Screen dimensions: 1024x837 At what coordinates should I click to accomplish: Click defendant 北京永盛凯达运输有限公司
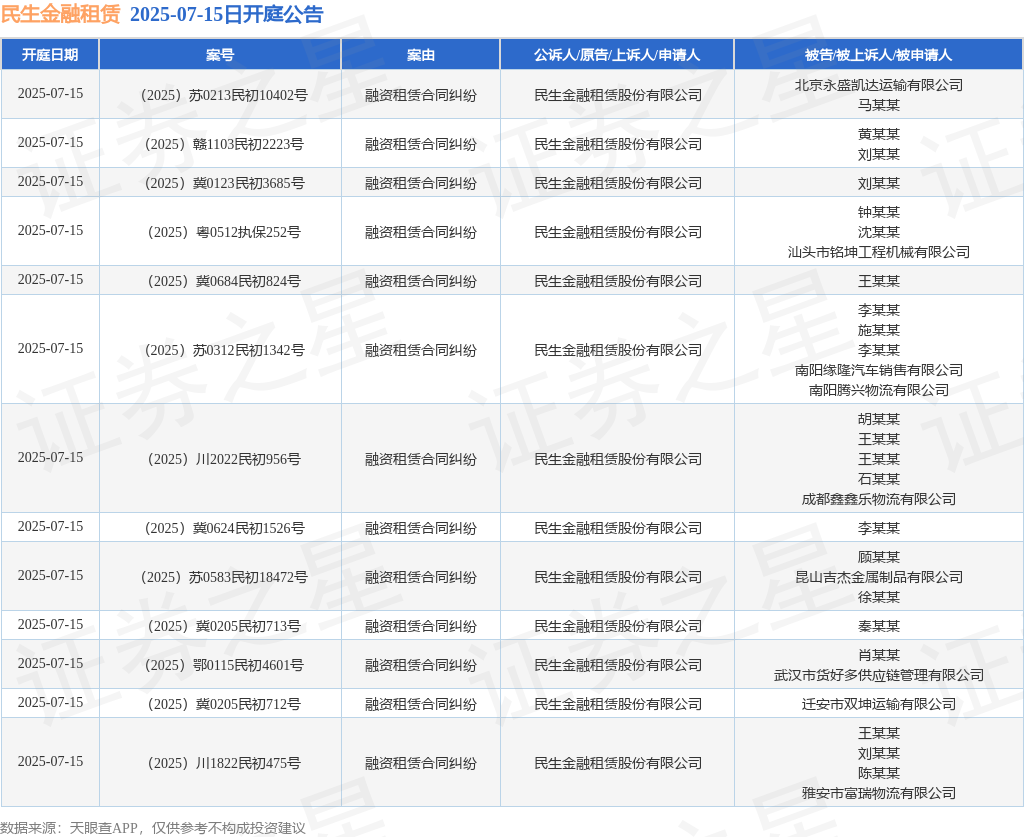point(879,85)
